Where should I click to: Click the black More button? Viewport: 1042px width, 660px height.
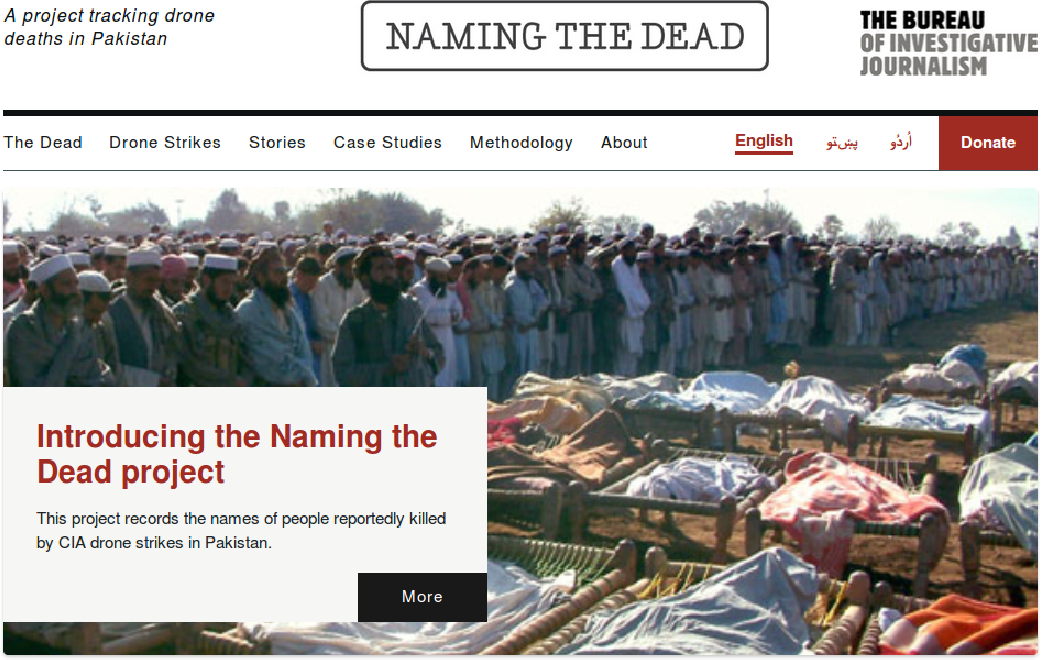[x=422, y=597]
